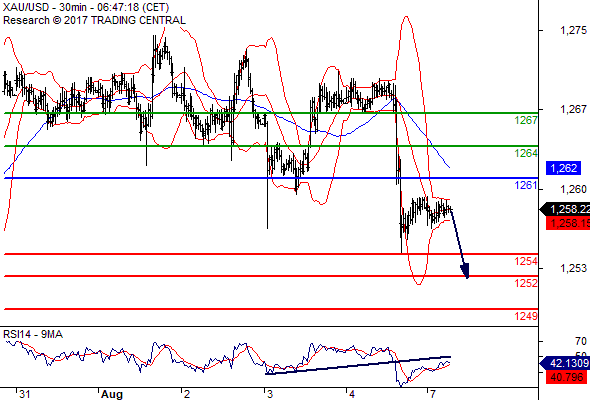Select the red 1,258.15 price tag
Screen dimensions: 590x400
pos(568,223)
